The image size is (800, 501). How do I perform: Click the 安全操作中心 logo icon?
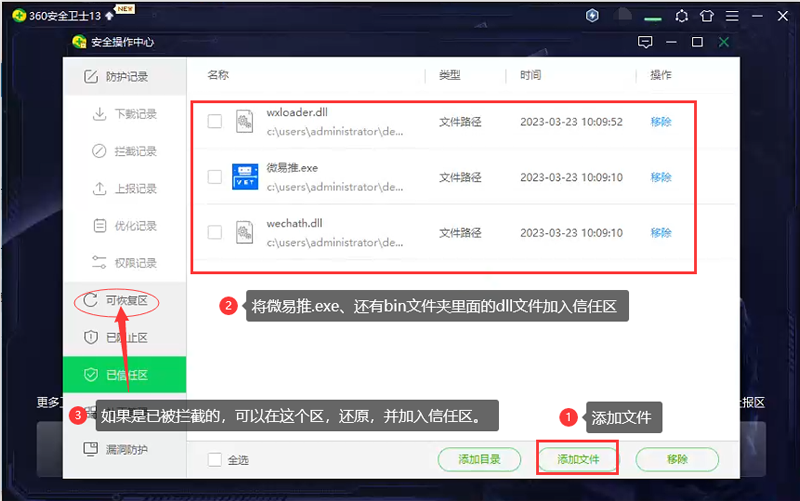pos(79,42)
